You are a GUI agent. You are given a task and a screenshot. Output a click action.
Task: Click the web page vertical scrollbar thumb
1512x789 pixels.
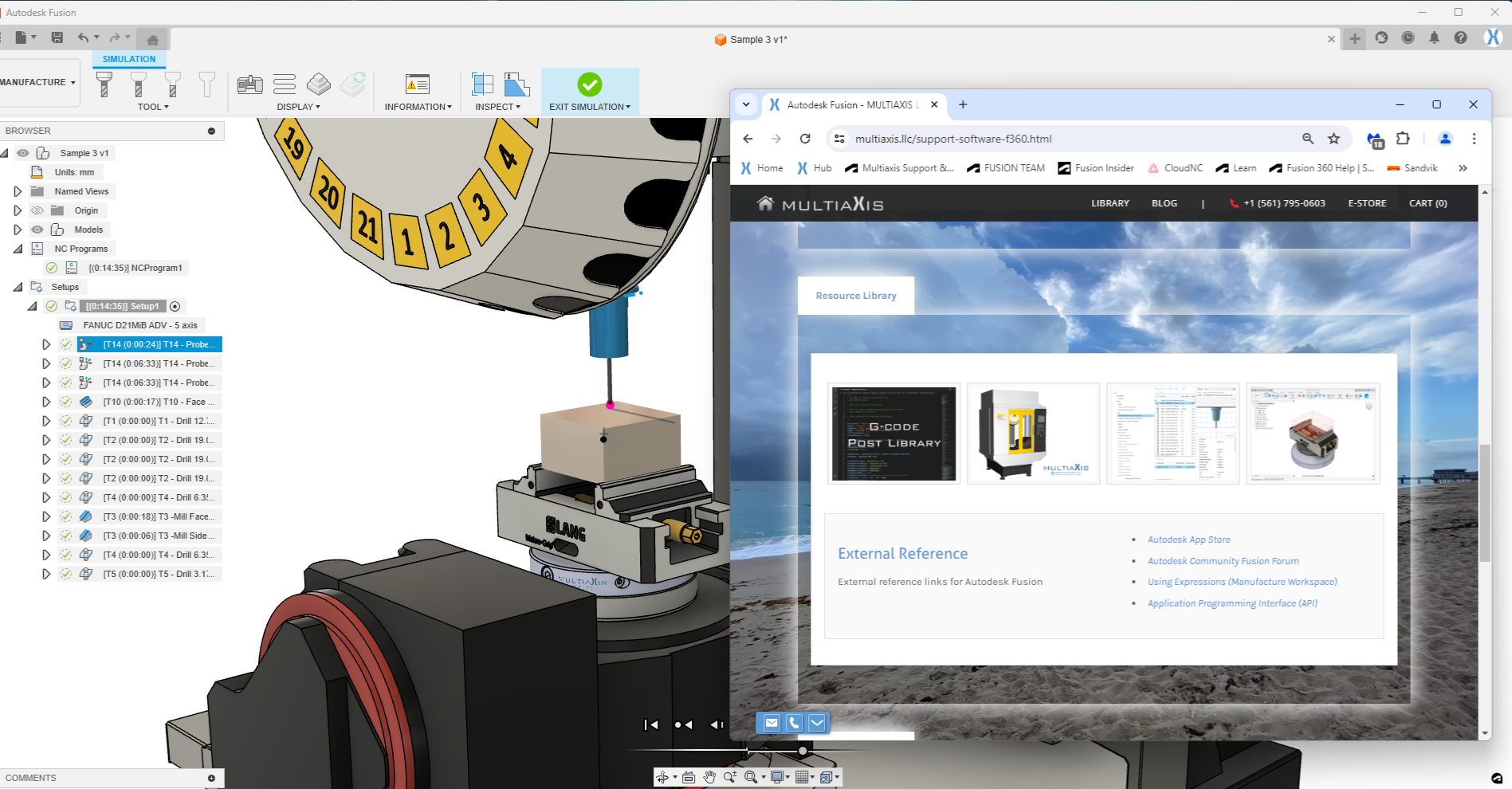tap(1484, 503)
